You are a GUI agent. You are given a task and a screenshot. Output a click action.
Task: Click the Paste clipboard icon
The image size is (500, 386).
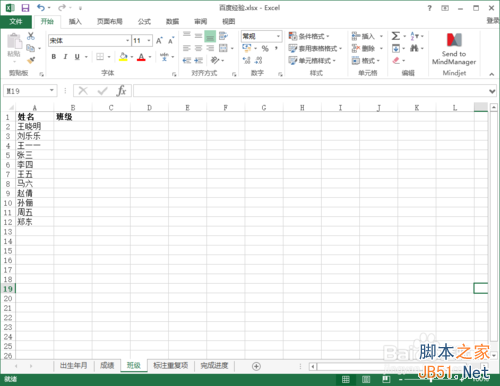tap(14, 42)
